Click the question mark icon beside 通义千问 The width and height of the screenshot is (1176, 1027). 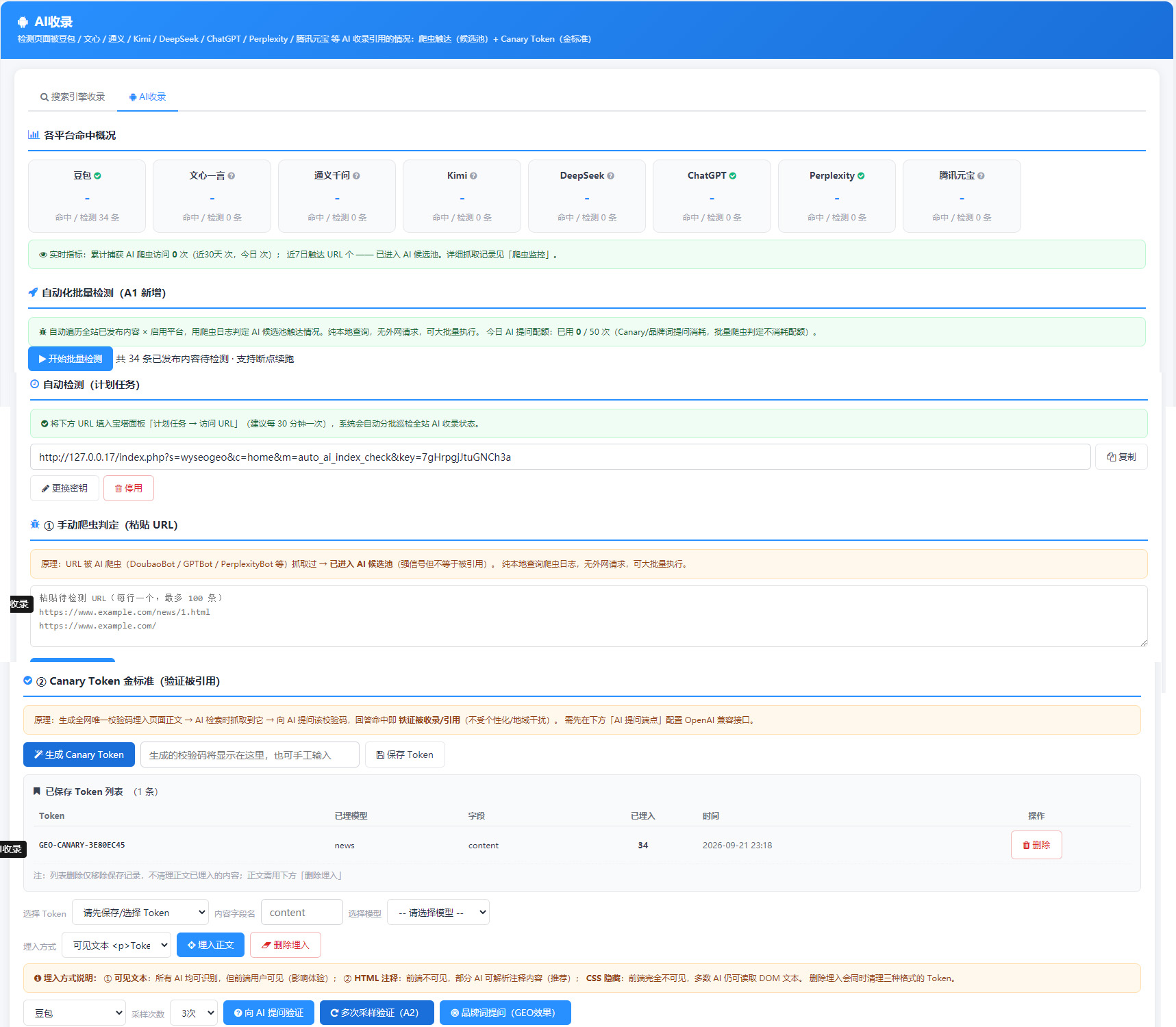point(356,176)
